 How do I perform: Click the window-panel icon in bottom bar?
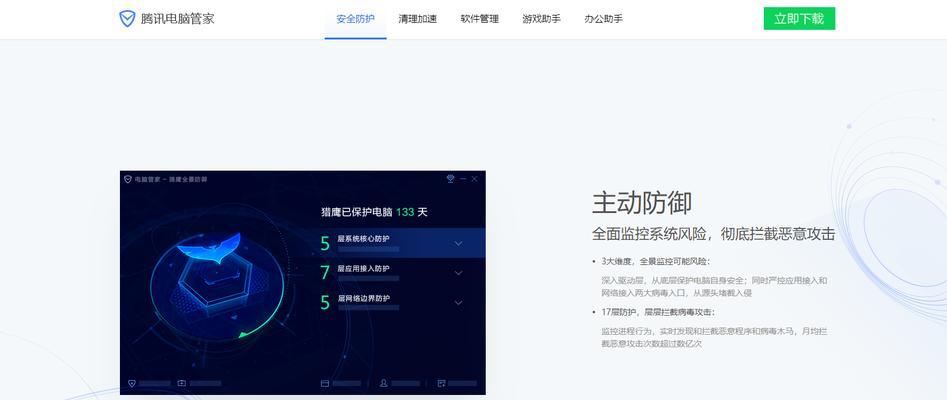(324, 383)
